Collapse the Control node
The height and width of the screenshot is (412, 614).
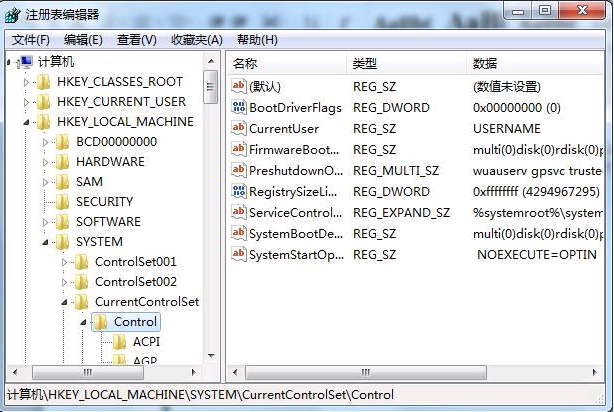tap(83, 322)
